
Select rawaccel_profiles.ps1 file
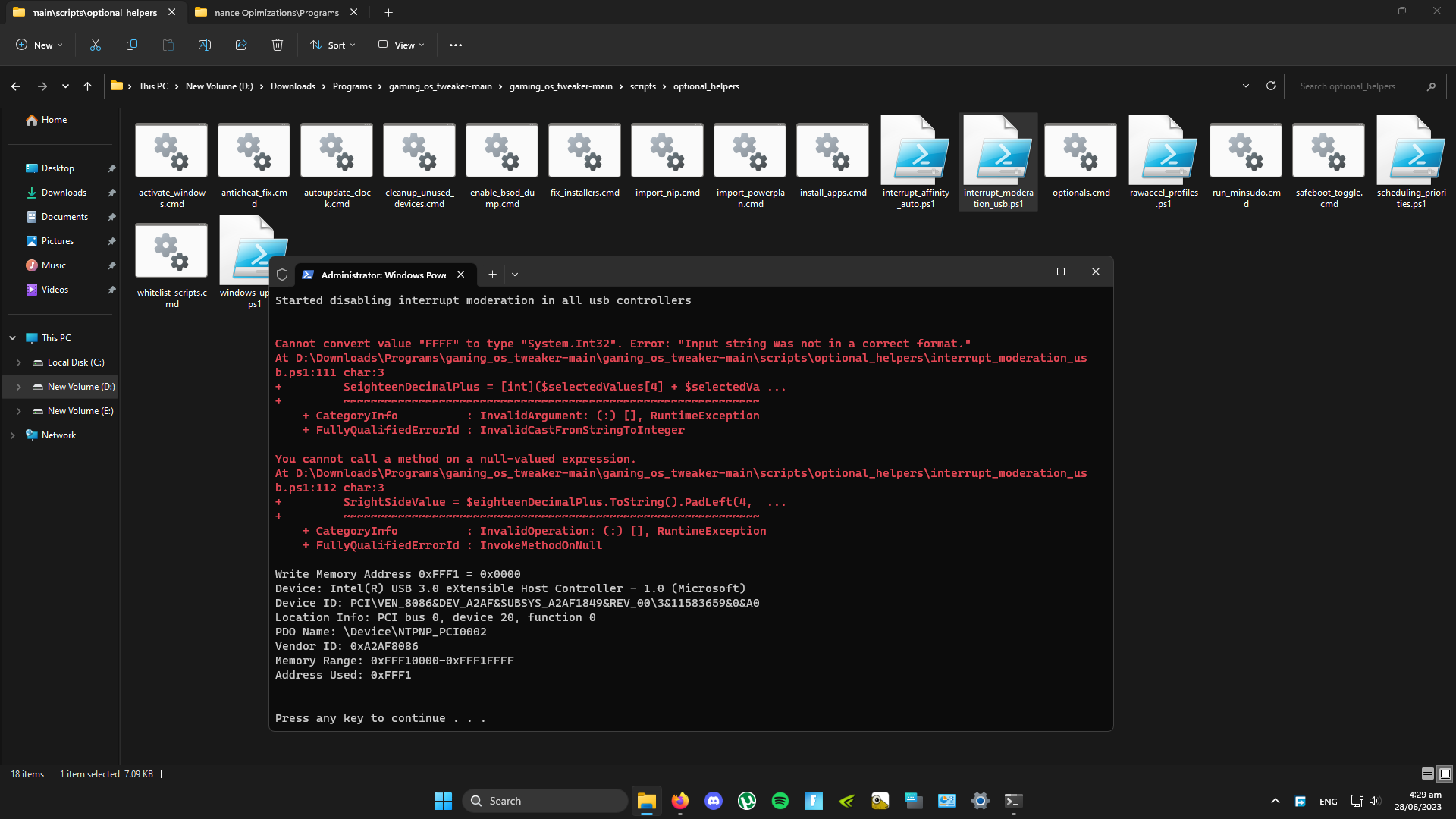click(x=1164, y=162)
